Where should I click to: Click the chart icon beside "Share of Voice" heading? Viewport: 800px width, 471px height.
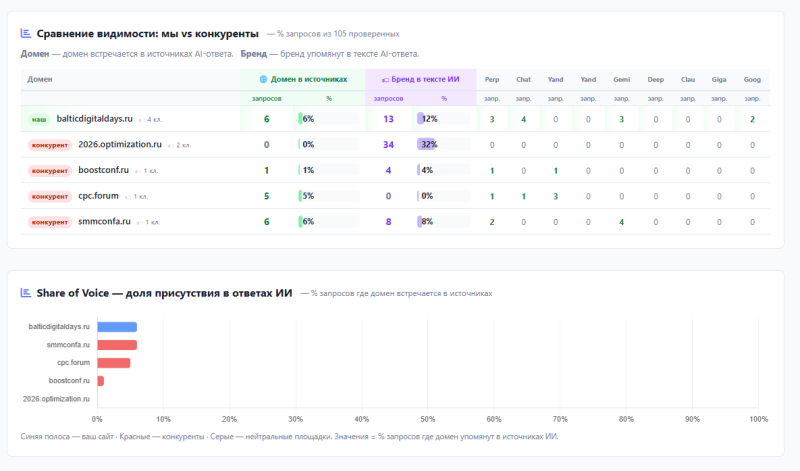[x=26, y=293]
